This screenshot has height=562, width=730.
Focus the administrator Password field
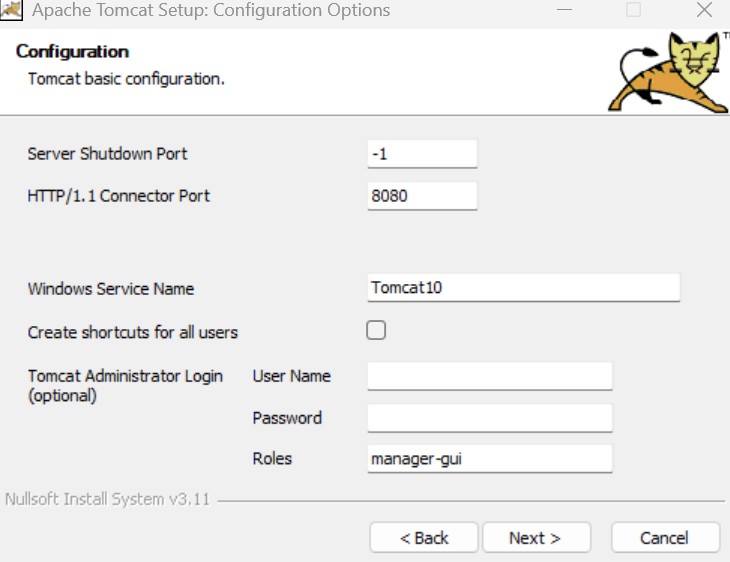click(x=490, y=418)
